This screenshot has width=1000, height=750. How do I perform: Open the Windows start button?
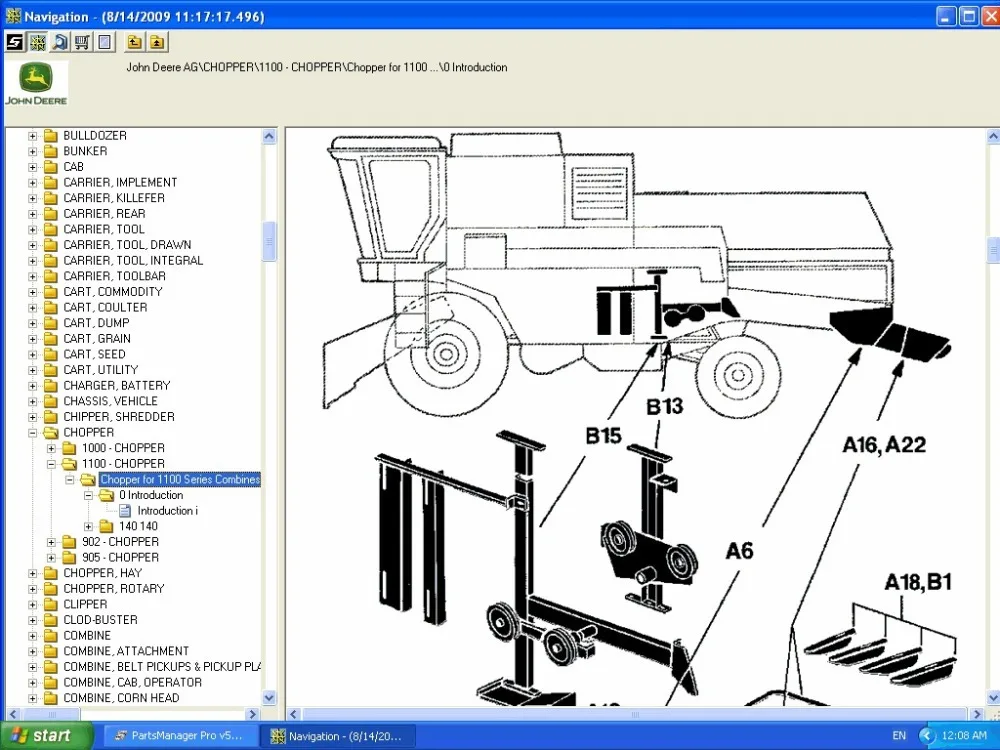[46, 736]
